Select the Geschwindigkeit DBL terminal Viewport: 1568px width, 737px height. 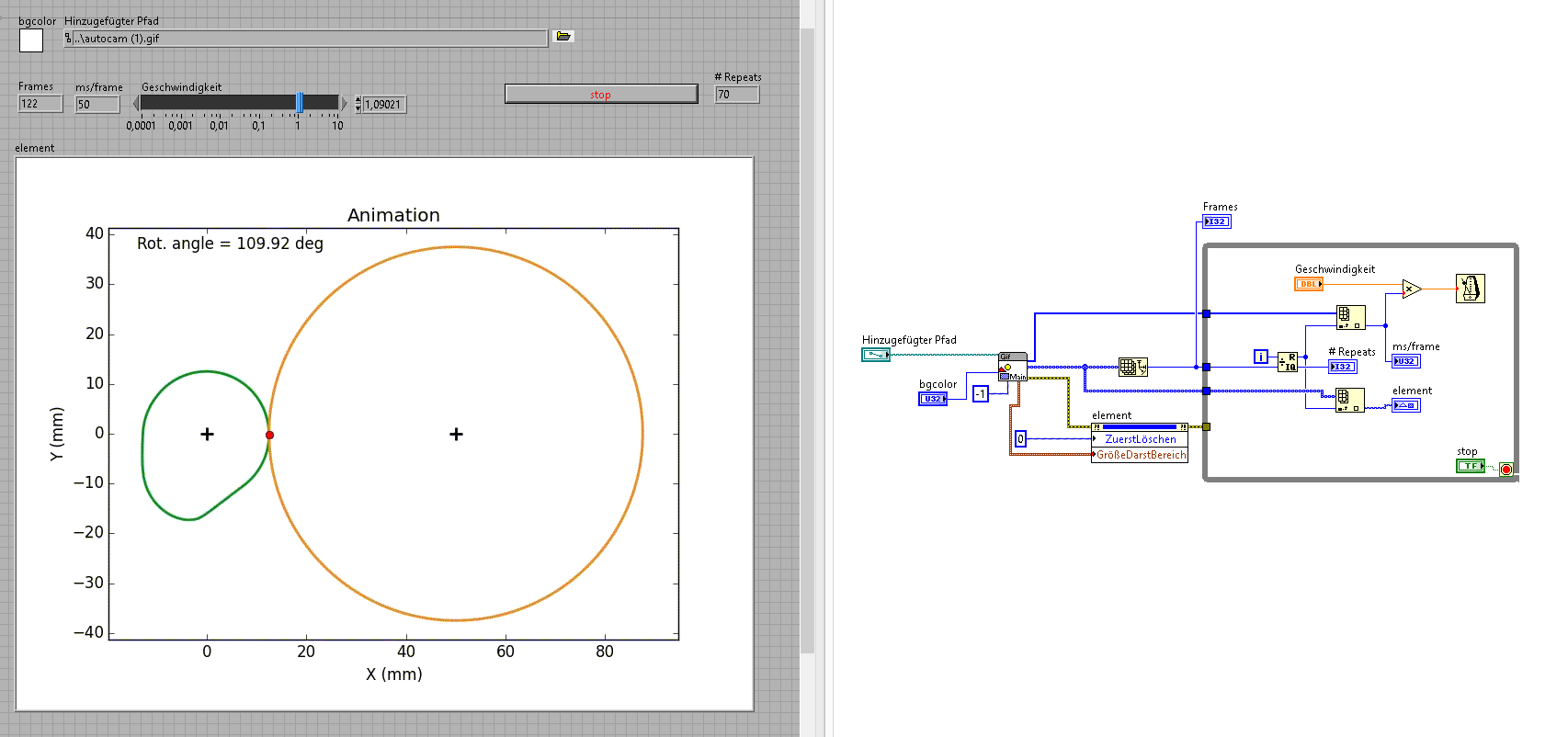pyautogui.click(x=1309, y=284)
